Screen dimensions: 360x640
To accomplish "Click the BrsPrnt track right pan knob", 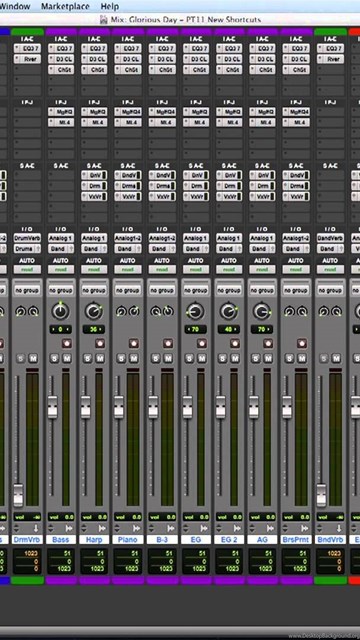I will (x=302, y=312).
